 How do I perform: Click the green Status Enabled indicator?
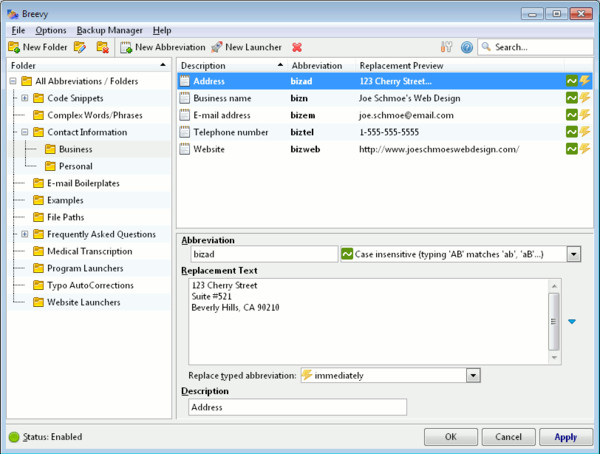tap(14, 437)
